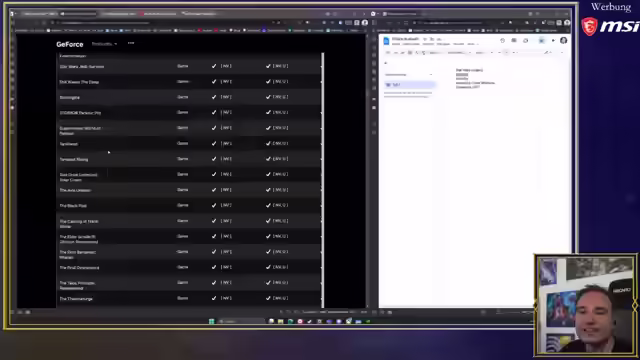Click the Docs share button
This screenshot has height=360, width=640.
(541, 40)
